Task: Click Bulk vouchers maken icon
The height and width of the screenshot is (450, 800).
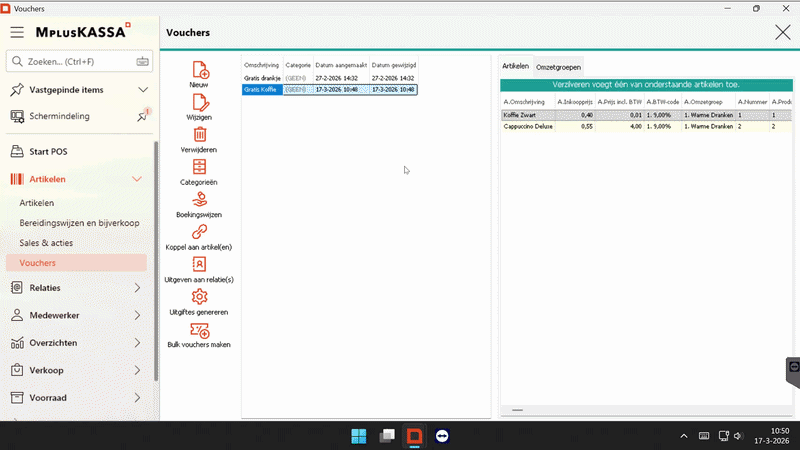Action: coord(199,330)
